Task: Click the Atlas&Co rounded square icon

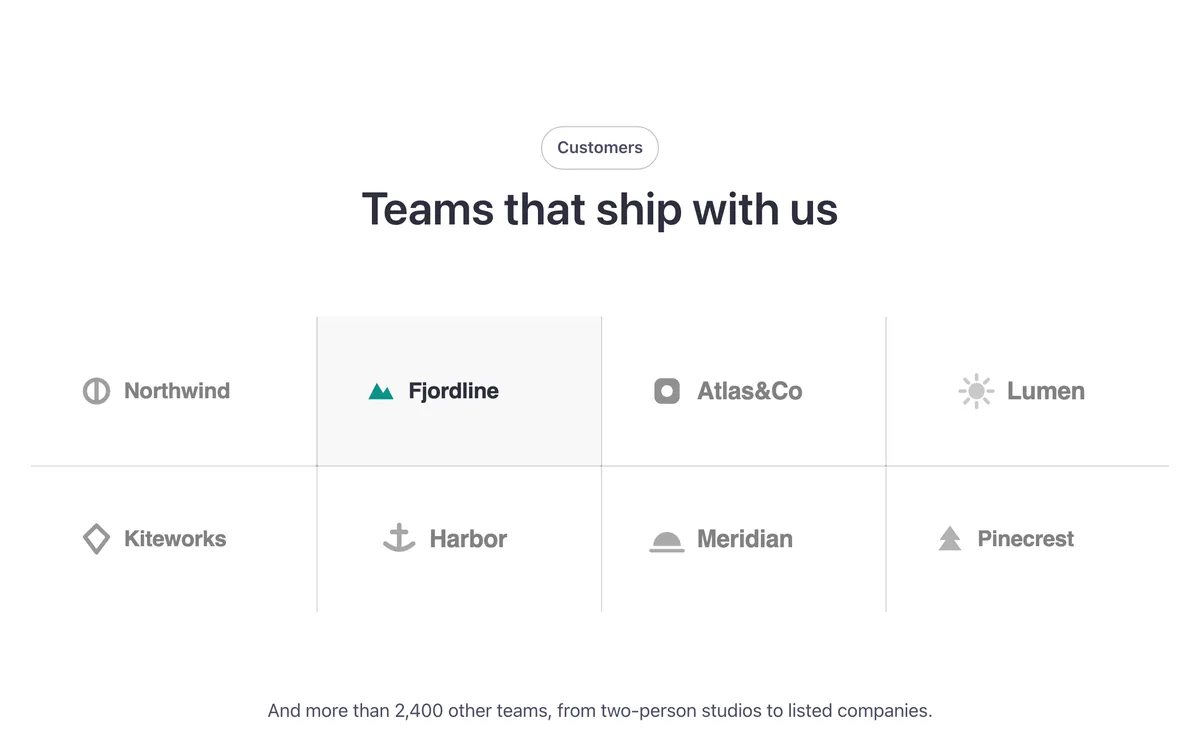Action: pos(667,391)
